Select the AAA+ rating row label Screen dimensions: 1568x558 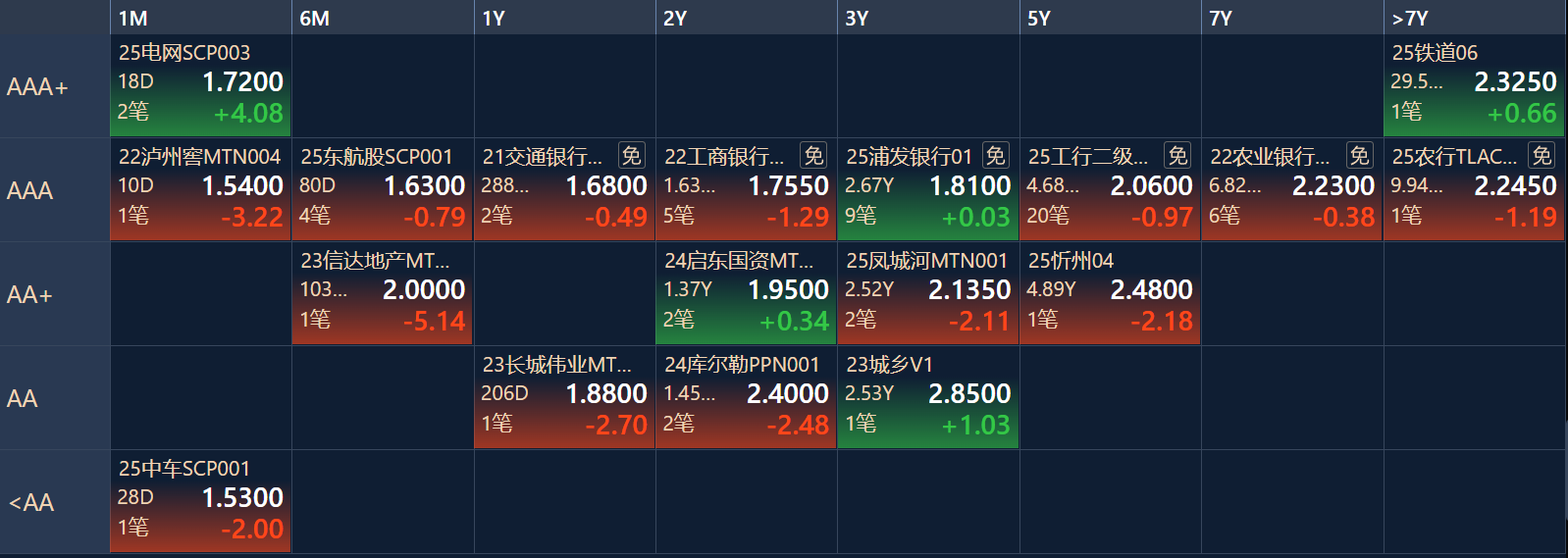[55, 86]
